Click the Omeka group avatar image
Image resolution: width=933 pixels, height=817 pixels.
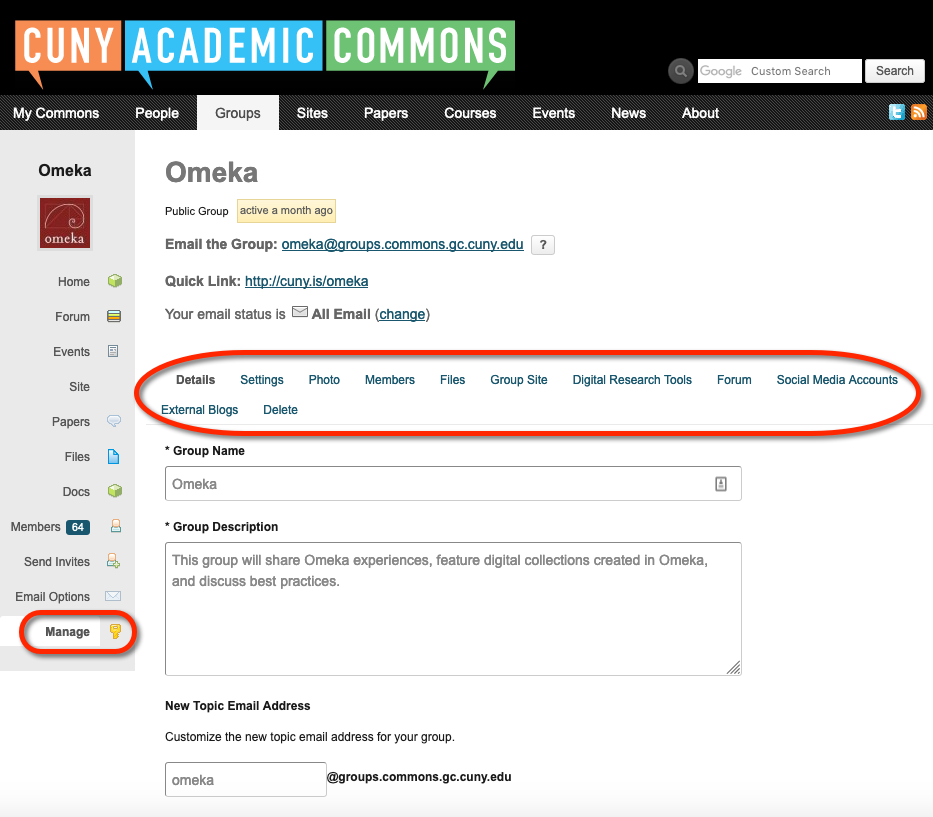click(x=65, y=223)
